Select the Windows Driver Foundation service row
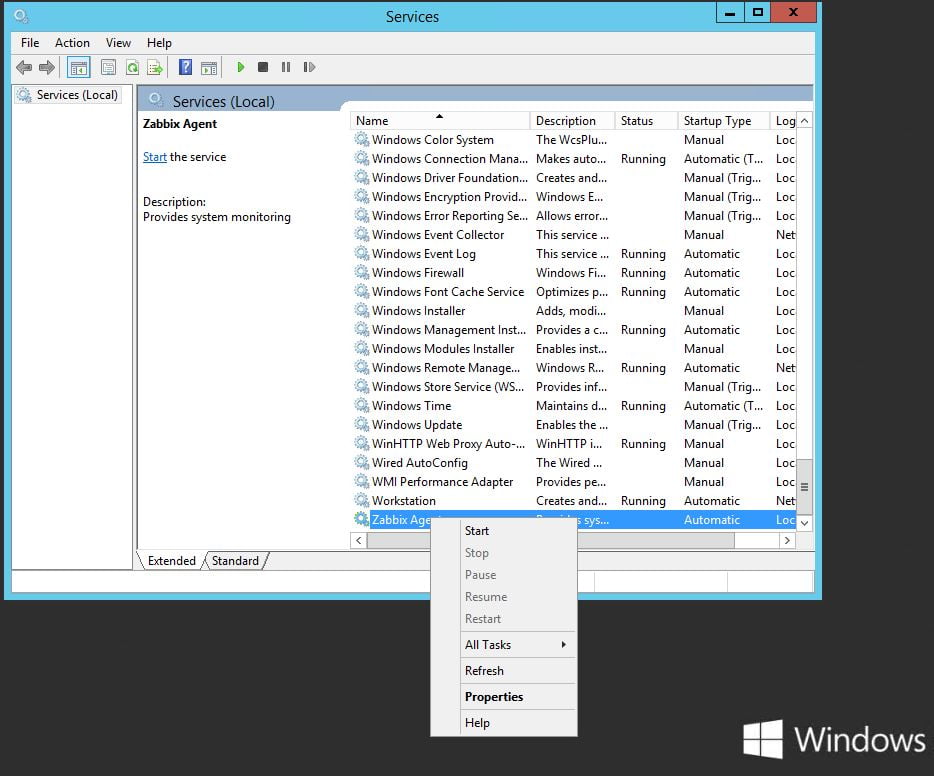Screen dimensions: 934x776 pyautogui.click(x=574, y=177)
